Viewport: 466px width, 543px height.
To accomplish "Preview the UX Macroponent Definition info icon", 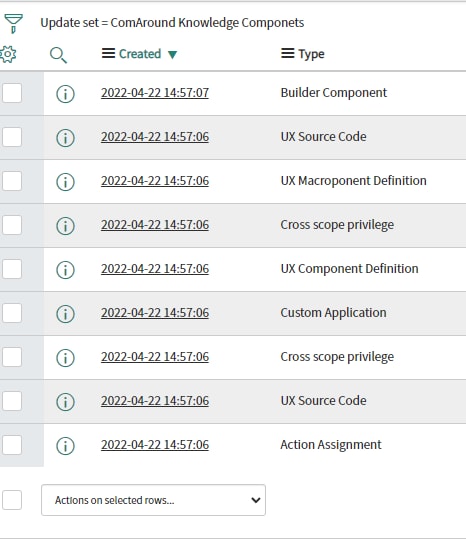I will [65, 182].
